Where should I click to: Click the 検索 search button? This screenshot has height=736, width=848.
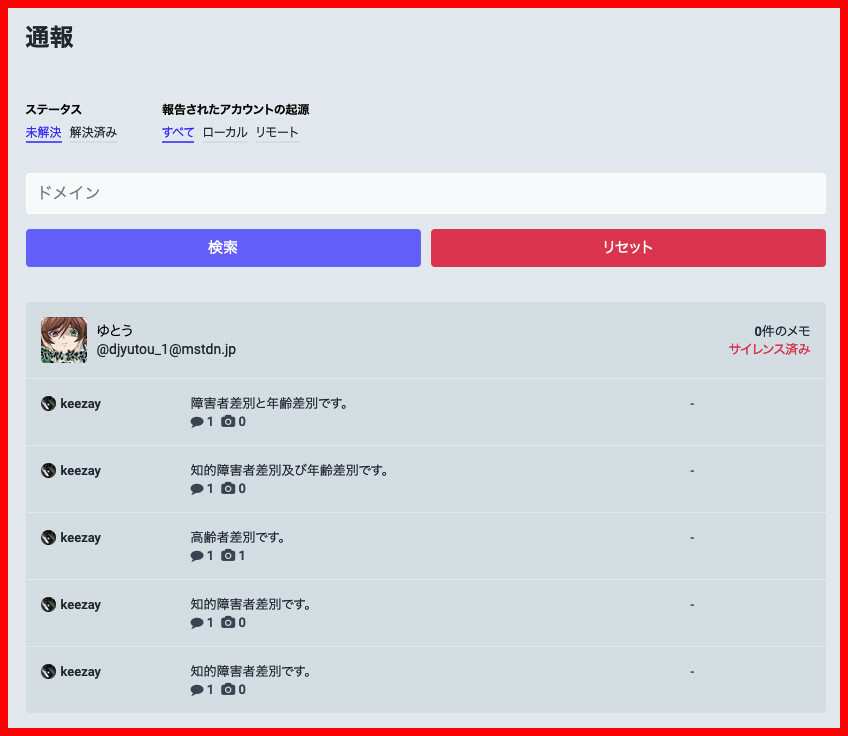223,248
